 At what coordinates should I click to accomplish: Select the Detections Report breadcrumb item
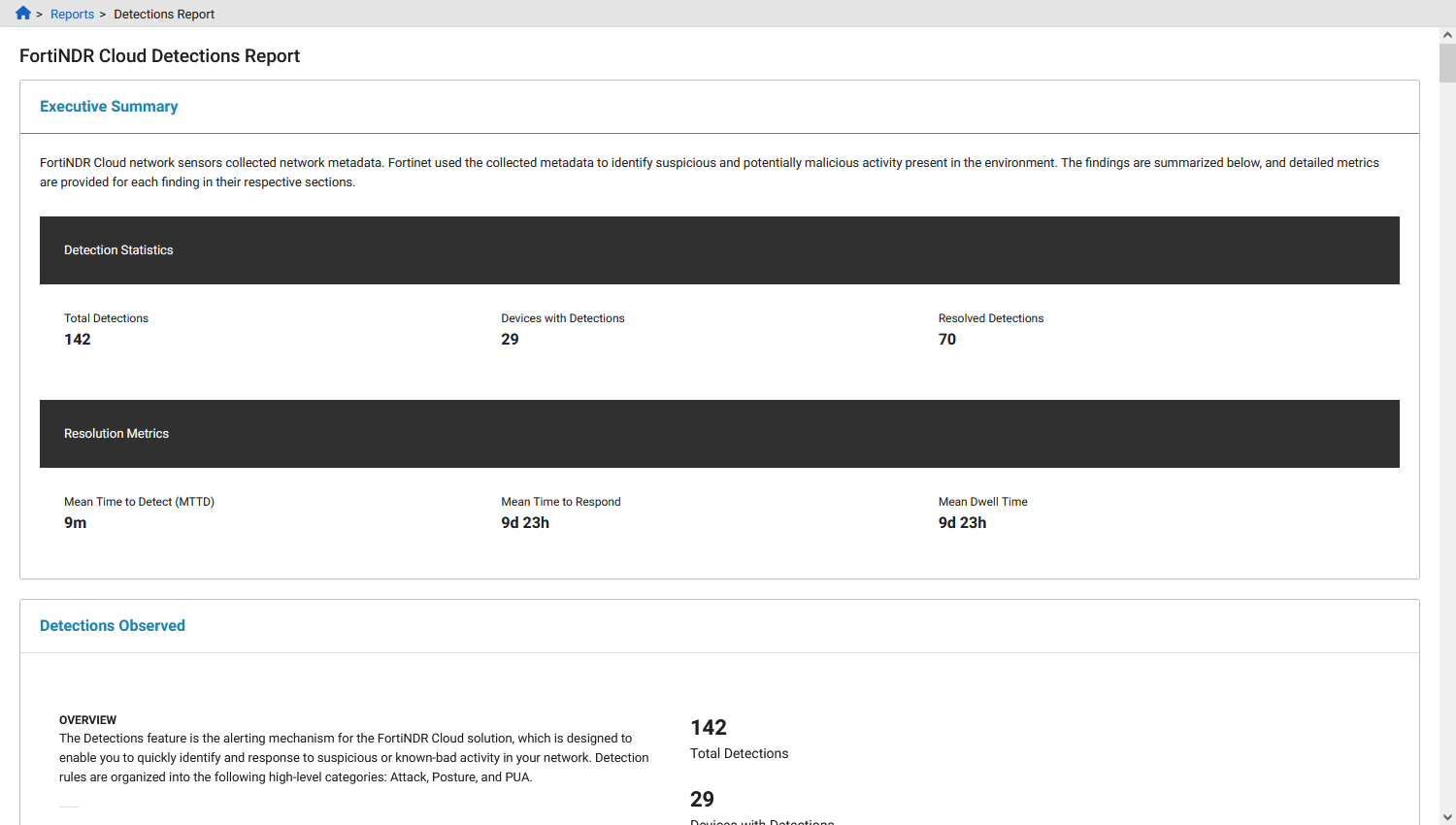(x=163, y=14)
